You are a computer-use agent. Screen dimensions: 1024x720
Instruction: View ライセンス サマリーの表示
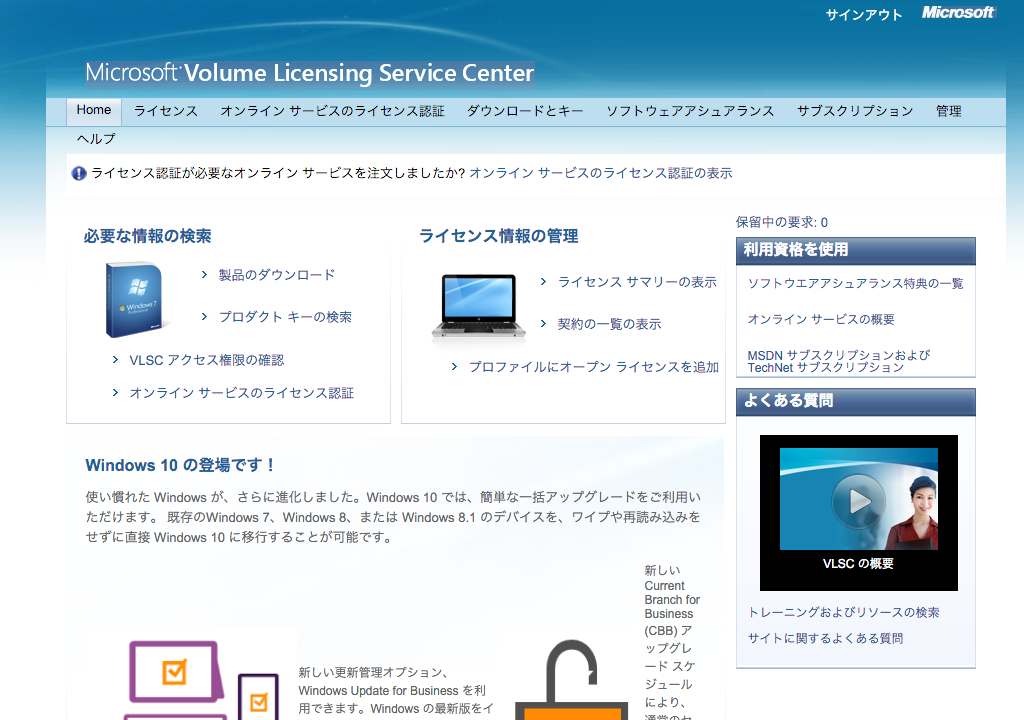click(637, 282)
